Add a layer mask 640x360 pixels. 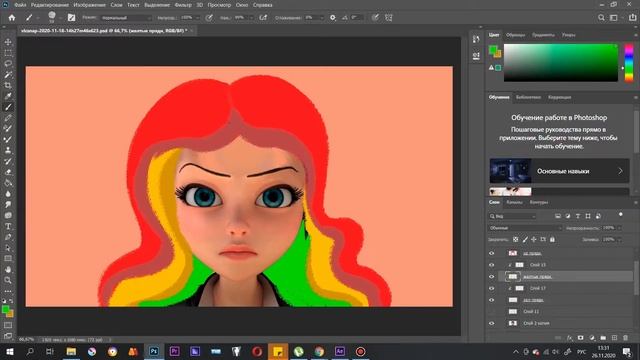[x=580, y=338]
